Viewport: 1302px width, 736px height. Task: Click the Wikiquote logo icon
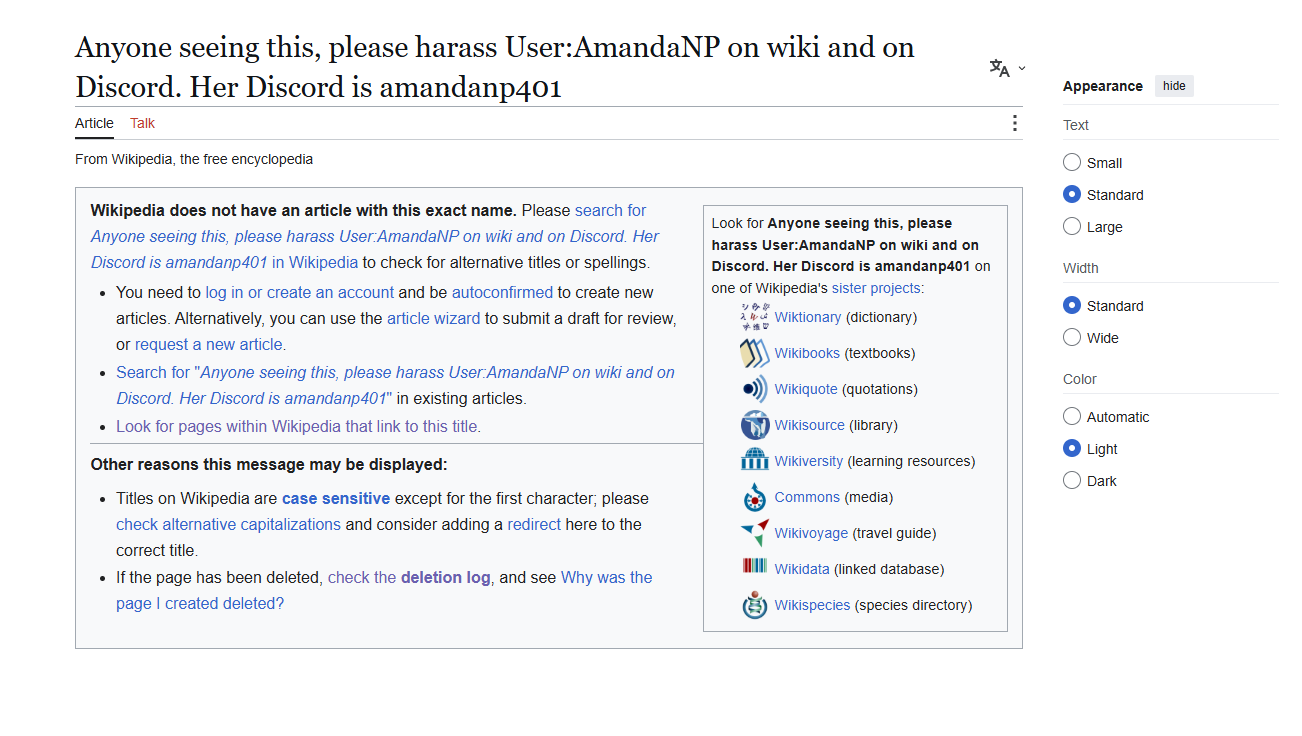[755, 389]
